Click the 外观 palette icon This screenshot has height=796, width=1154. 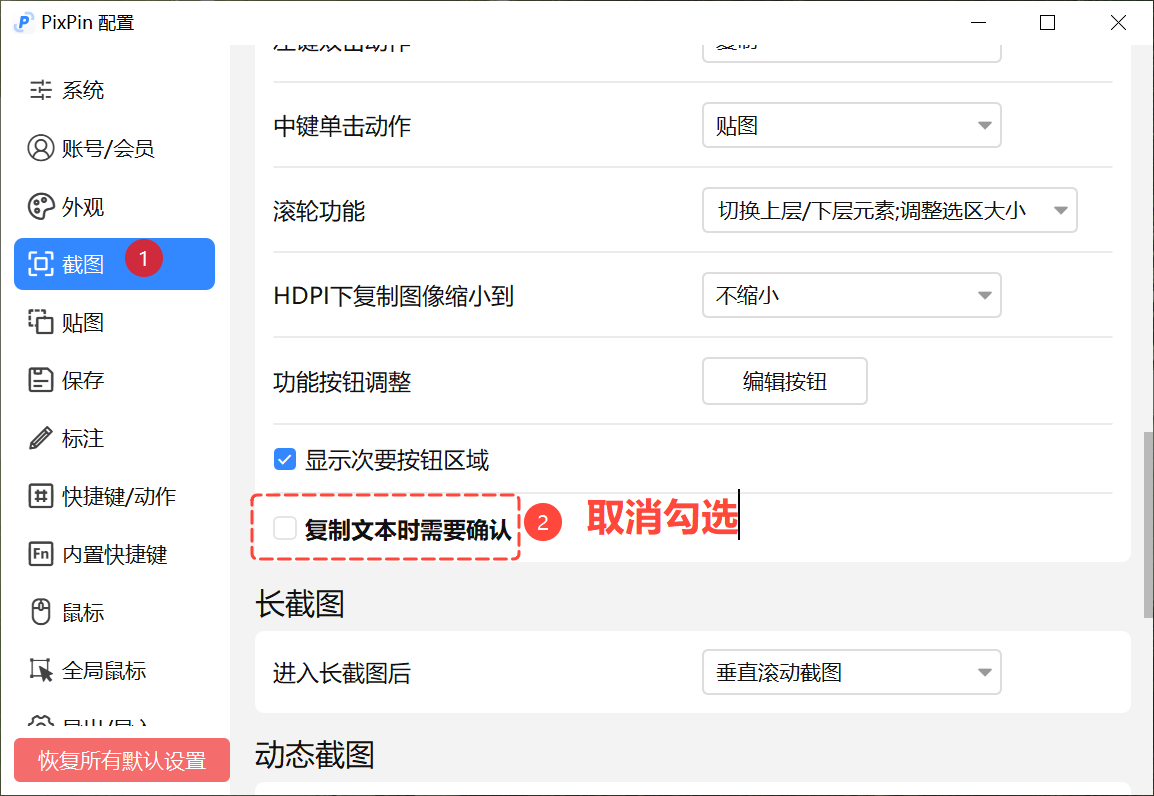40,207
